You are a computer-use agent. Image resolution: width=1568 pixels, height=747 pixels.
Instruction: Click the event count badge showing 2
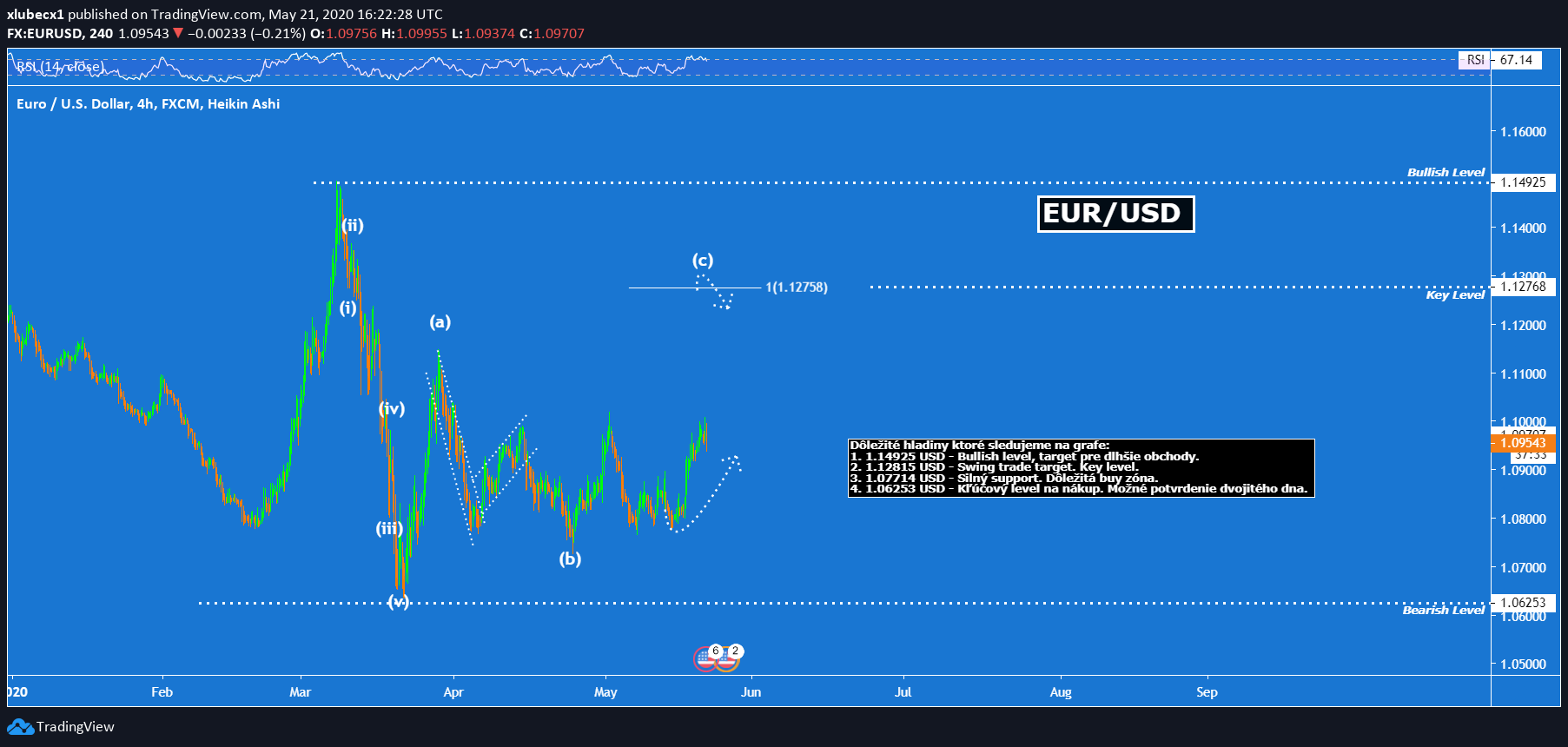[x=735, y=651]
